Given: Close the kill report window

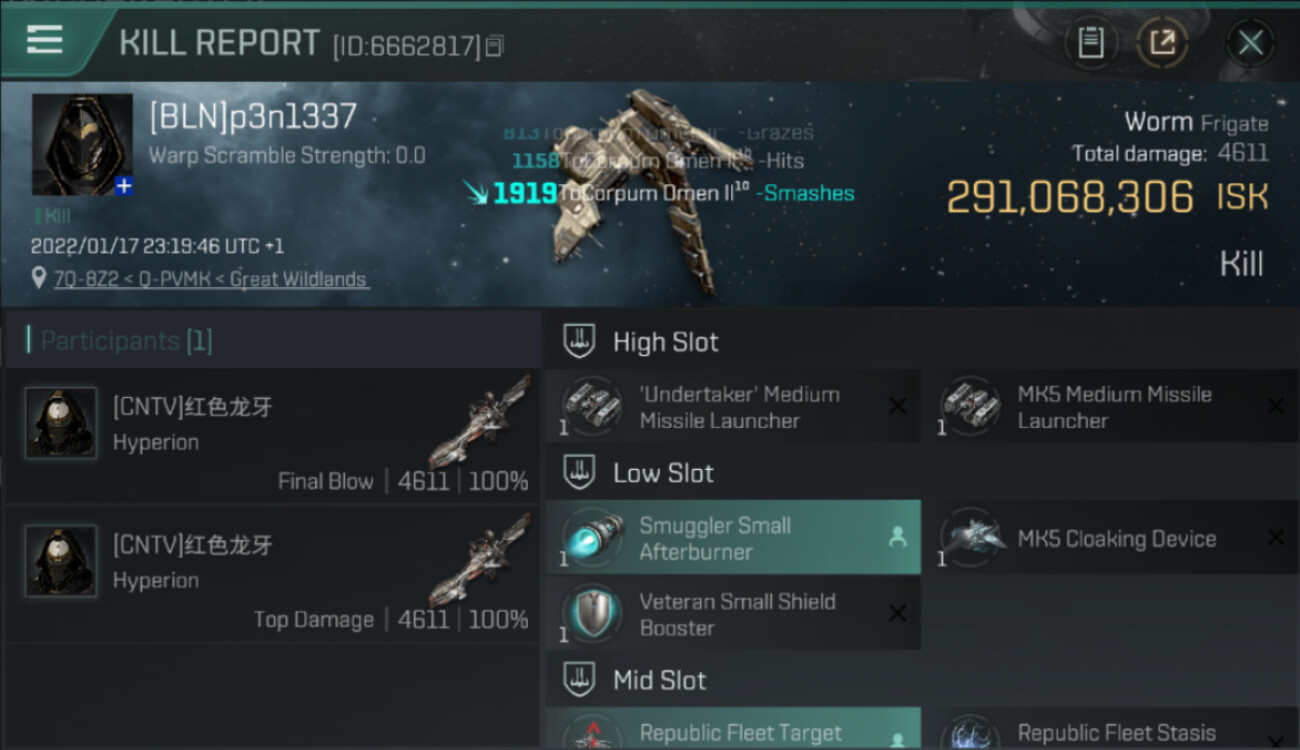Looking at the screenshot, I should pos(1250,43).
